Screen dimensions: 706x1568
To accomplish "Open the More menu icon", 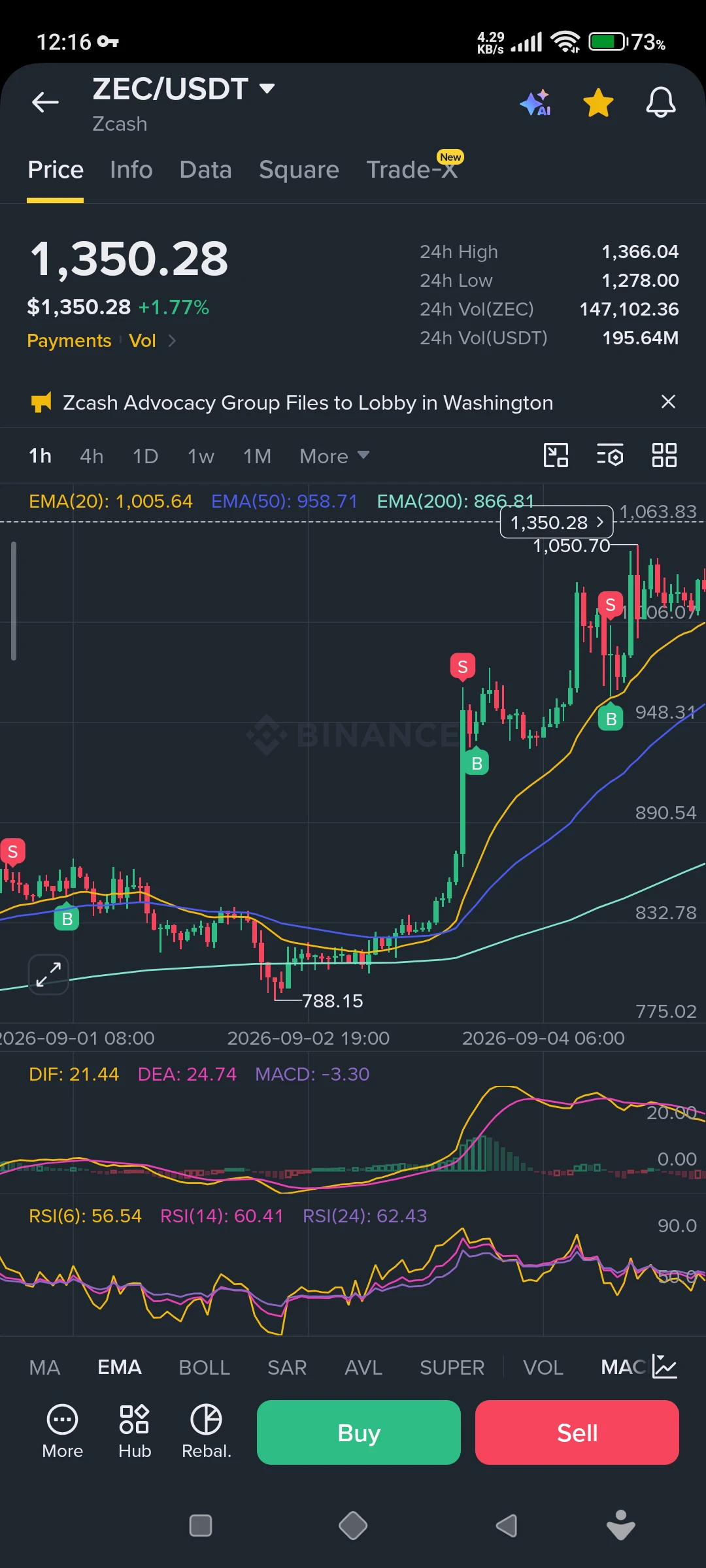I will 63,1431.
